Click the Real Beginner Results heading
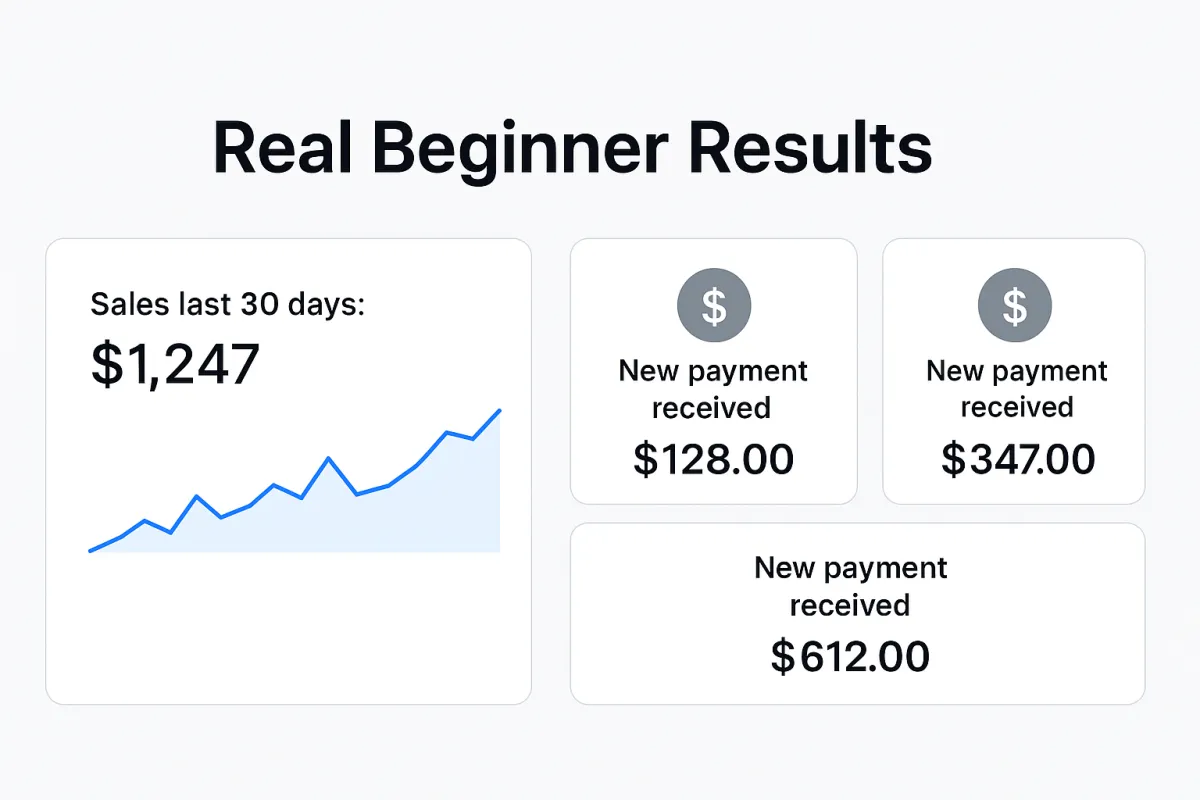Screen dimensions: 1200x800 click(572, 150)
